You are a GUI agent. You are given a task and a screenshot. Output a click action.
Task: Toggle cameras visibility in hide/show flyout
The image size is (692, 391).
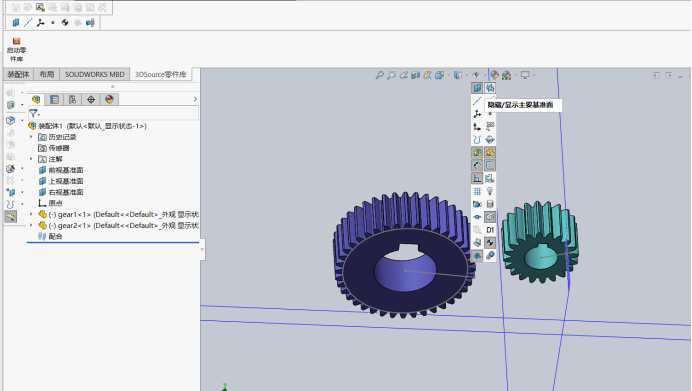coord(477,204)
